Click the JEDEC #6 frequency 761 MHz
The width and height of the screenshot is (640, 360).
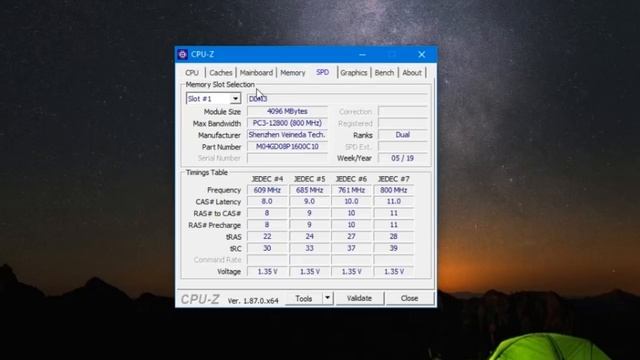351,190
